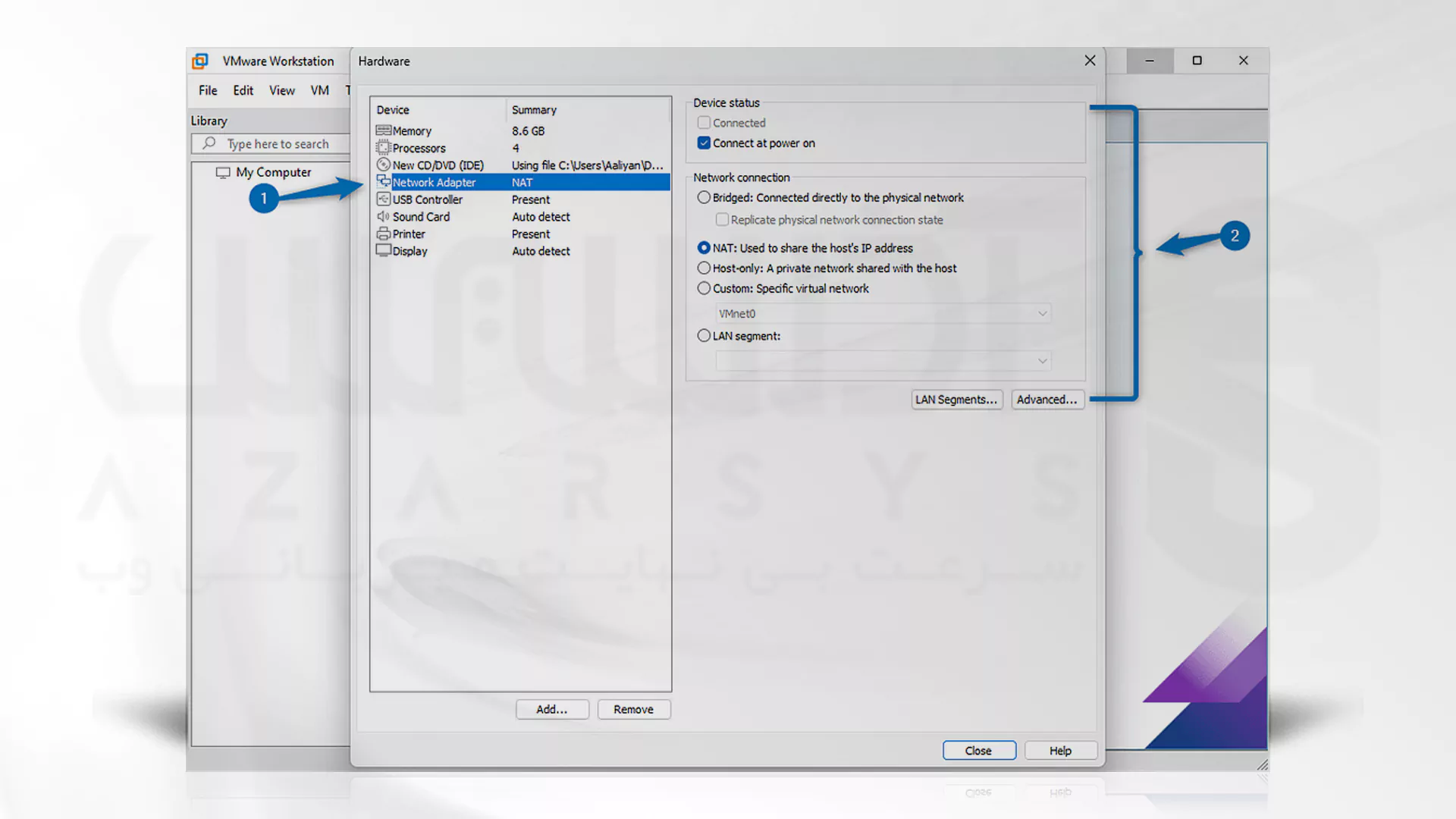Select the Printer row label
The image size is (1456, 819).
(409, 234)
